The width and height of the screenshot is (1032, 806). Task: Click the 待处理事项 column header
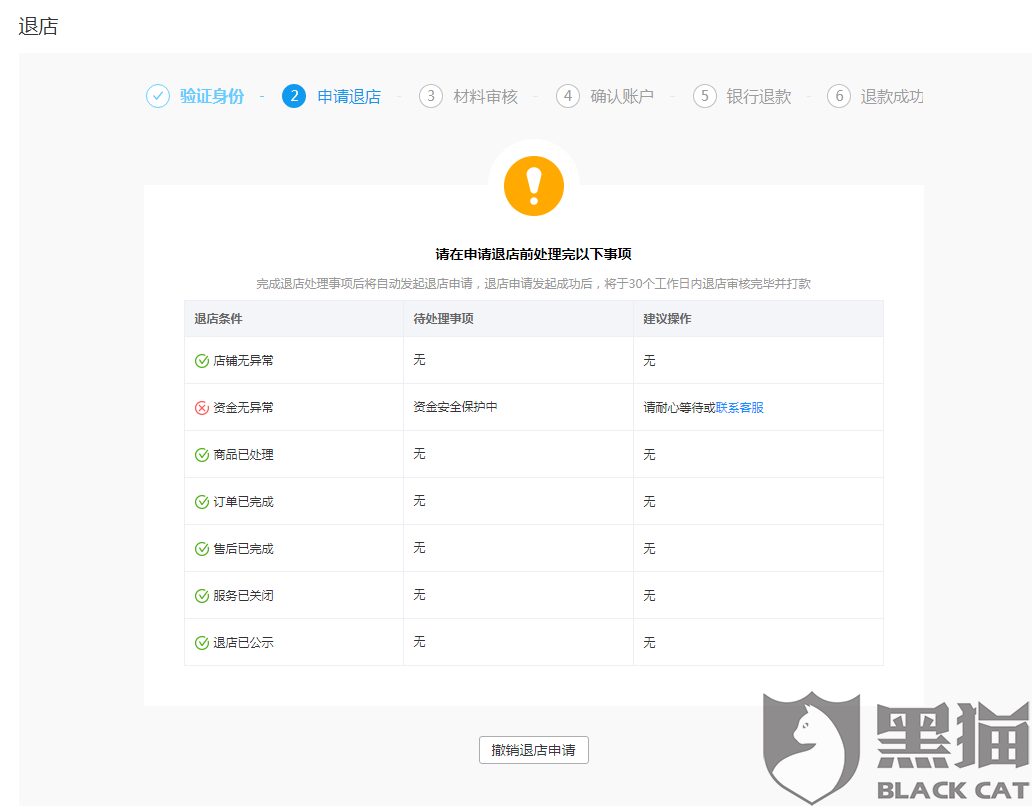tap(441, 318)
